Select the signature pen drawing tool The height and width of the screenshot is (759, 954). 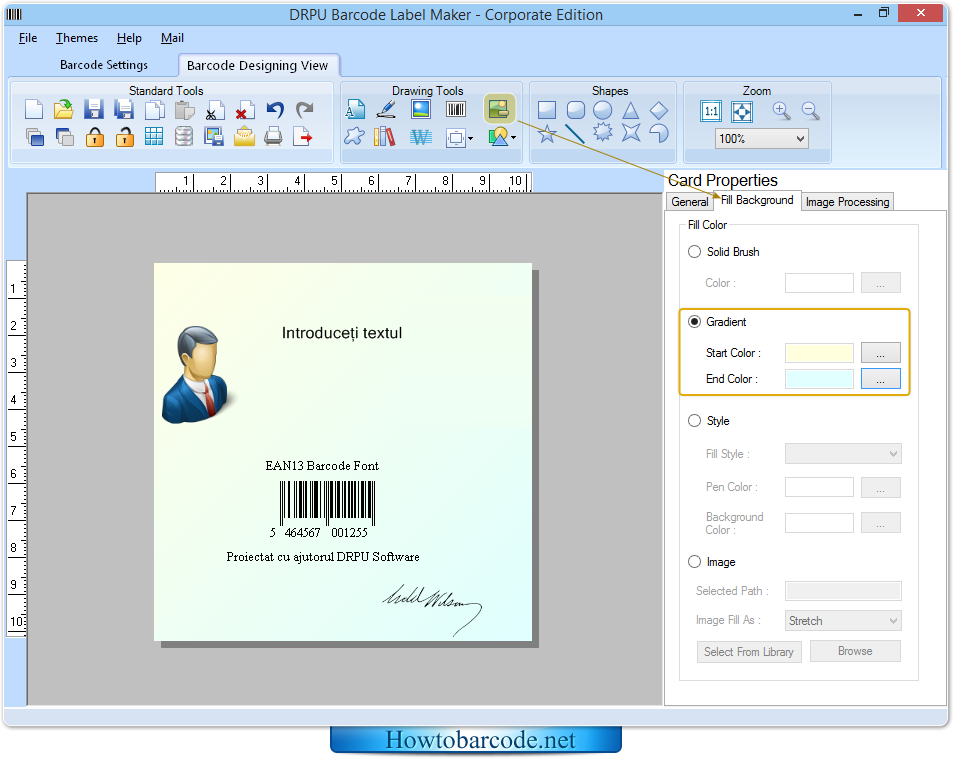coord(386,110)
